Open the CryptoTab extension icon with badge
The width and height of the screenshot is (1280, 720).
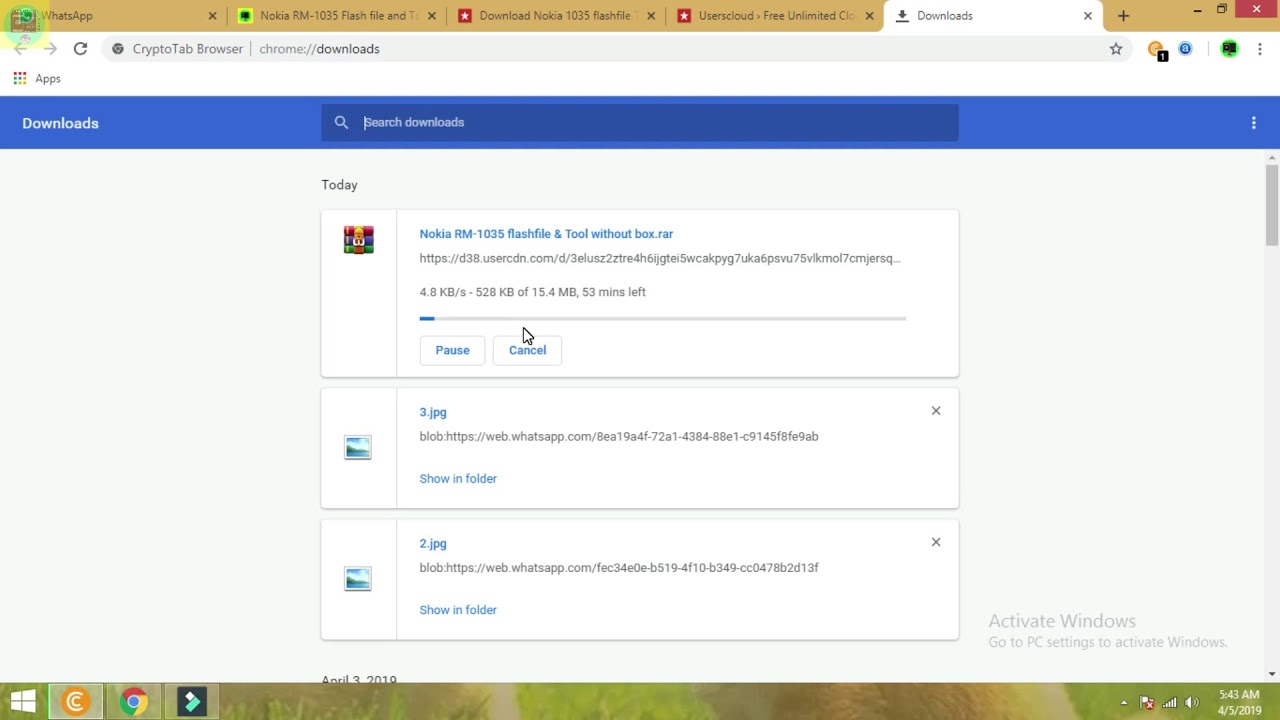(1157, 49)
